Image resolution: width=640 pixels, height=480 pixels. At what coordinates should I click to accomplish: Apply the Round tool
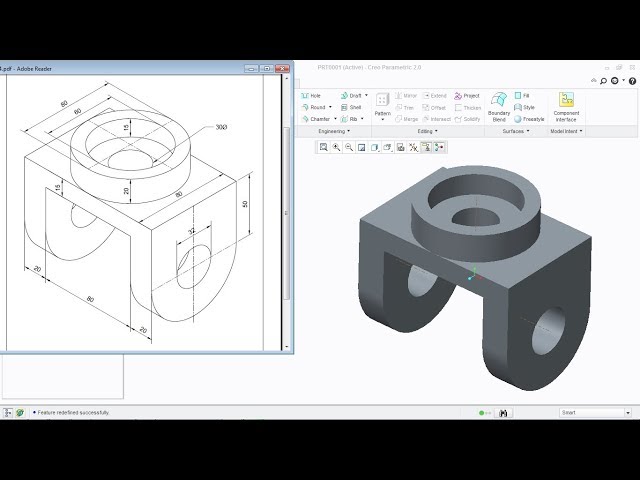pos(313,107)
